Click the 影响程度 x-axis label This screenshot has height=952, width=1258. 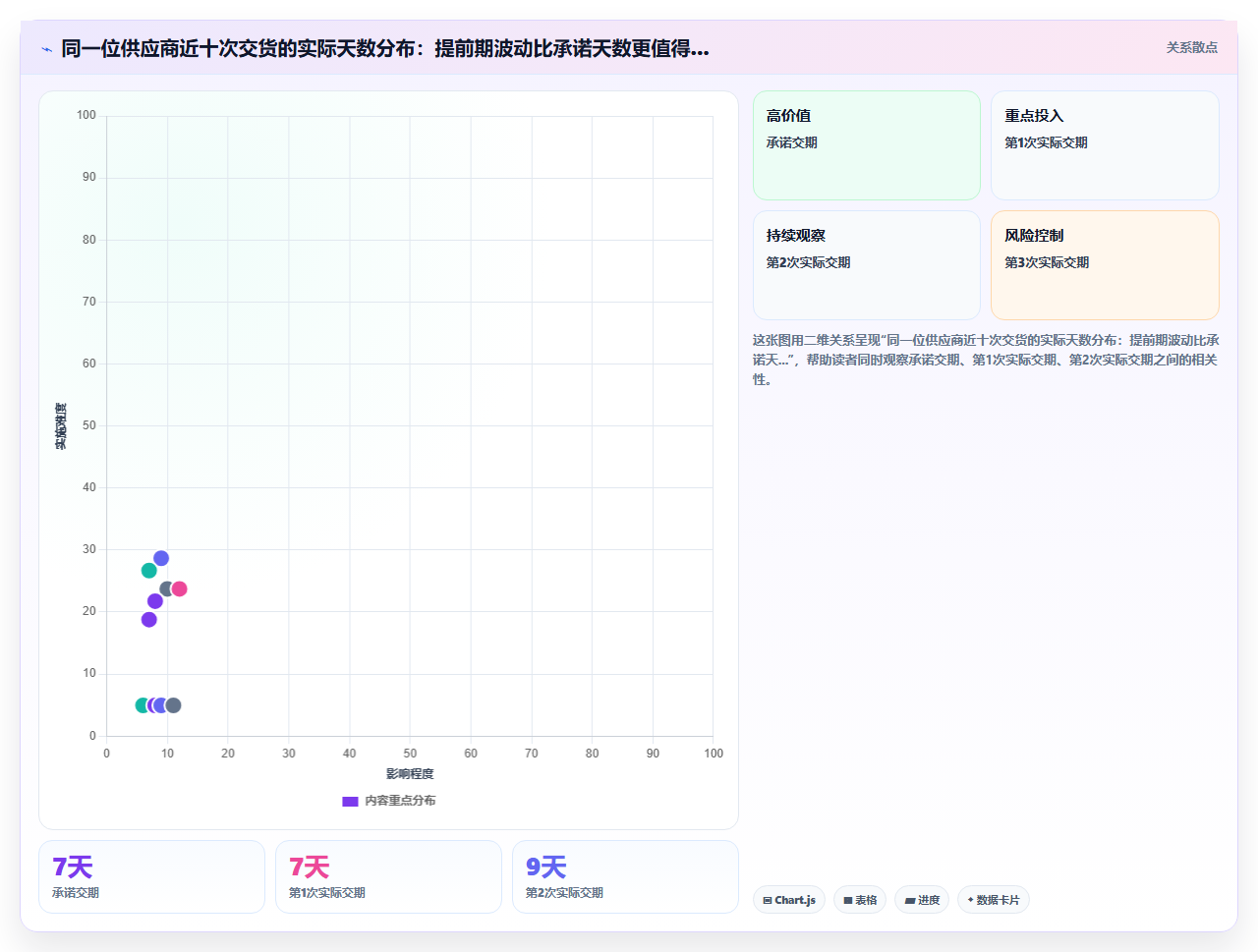click(410, 774)
